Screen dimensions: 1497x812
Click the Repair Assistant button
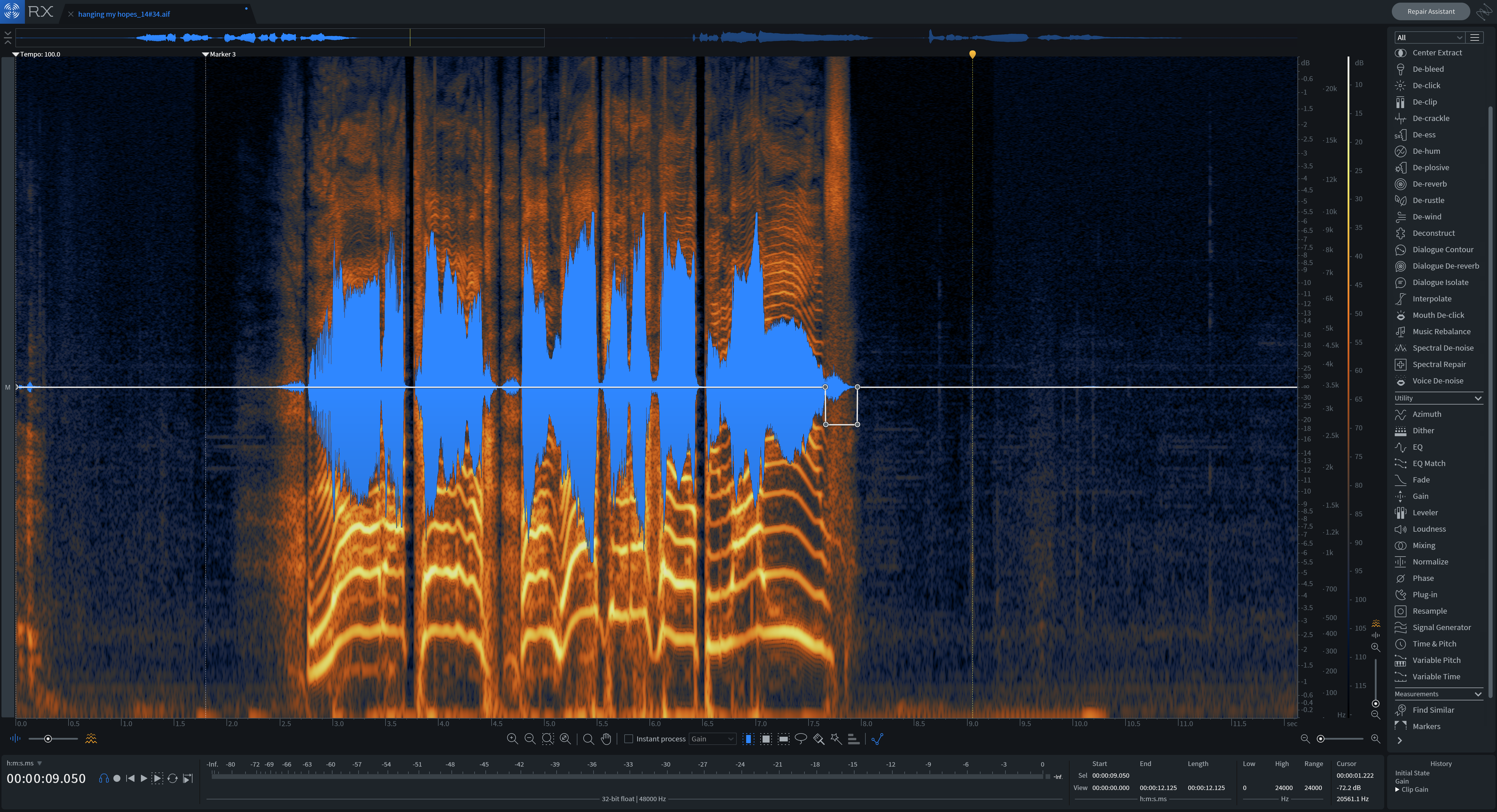1431,11
